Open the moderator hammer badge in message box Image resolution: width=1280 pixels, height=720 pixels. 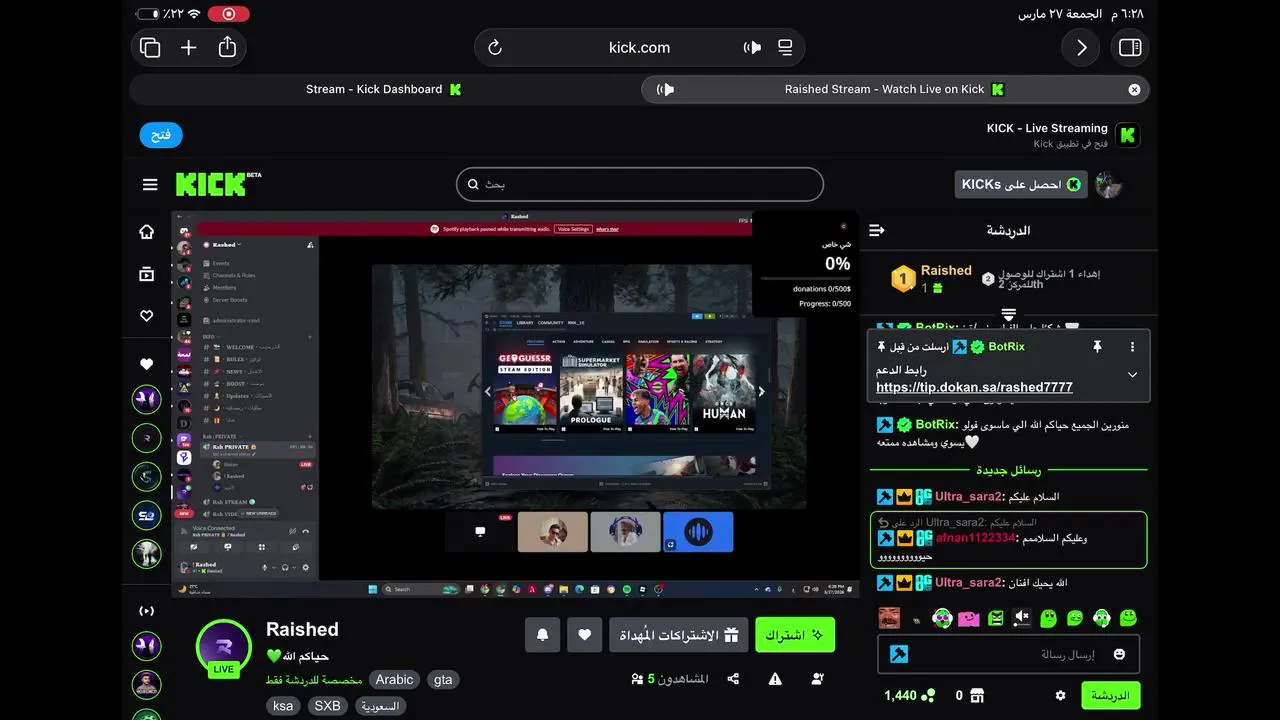point(898,654)
